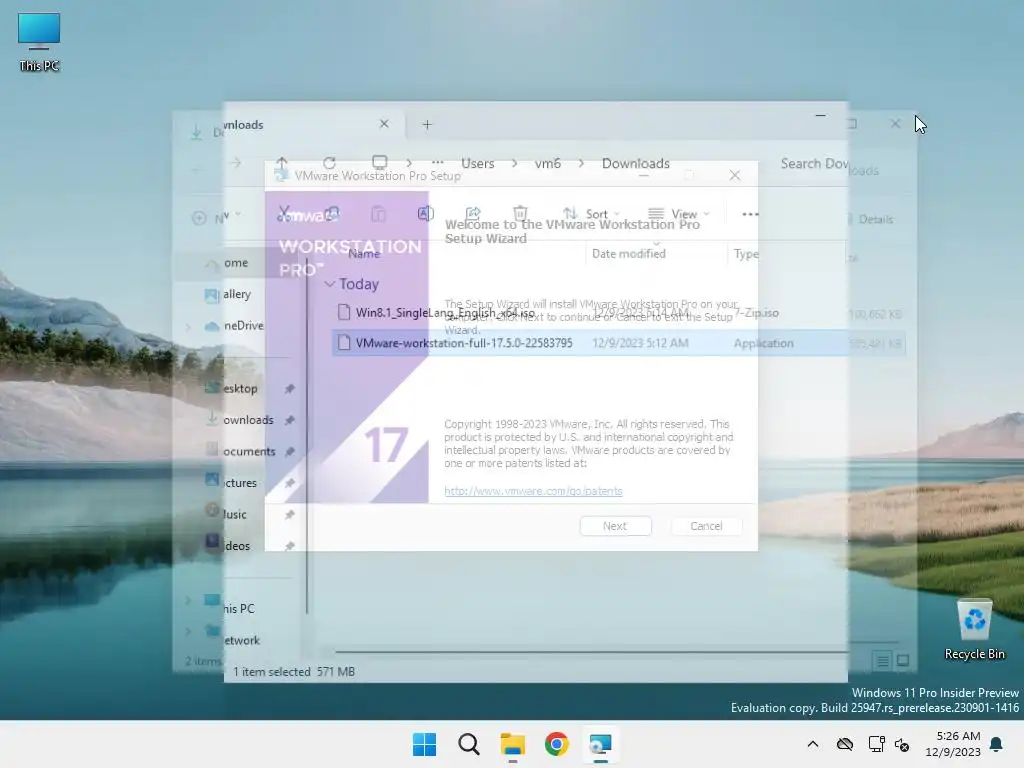
Task: Open the See more ellipsis in Explorer toolbar
Action: [750, 214]
